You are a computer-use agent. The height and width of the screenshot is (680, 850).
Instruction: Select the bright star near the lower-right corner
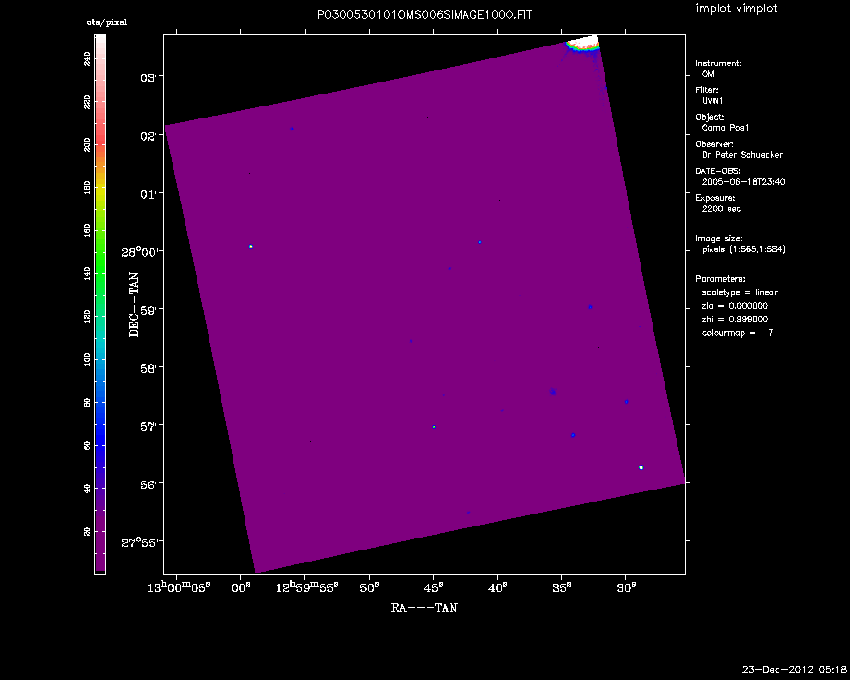(x=641, y=467)
